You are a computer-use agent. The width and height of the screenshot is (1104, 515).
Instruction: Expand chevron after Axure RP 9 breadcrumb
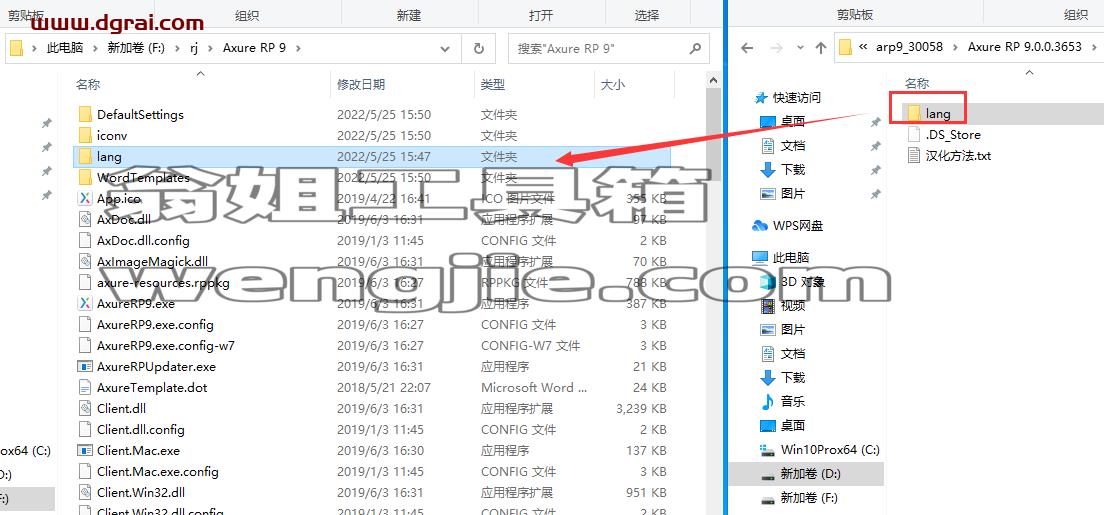coord(298,48)
